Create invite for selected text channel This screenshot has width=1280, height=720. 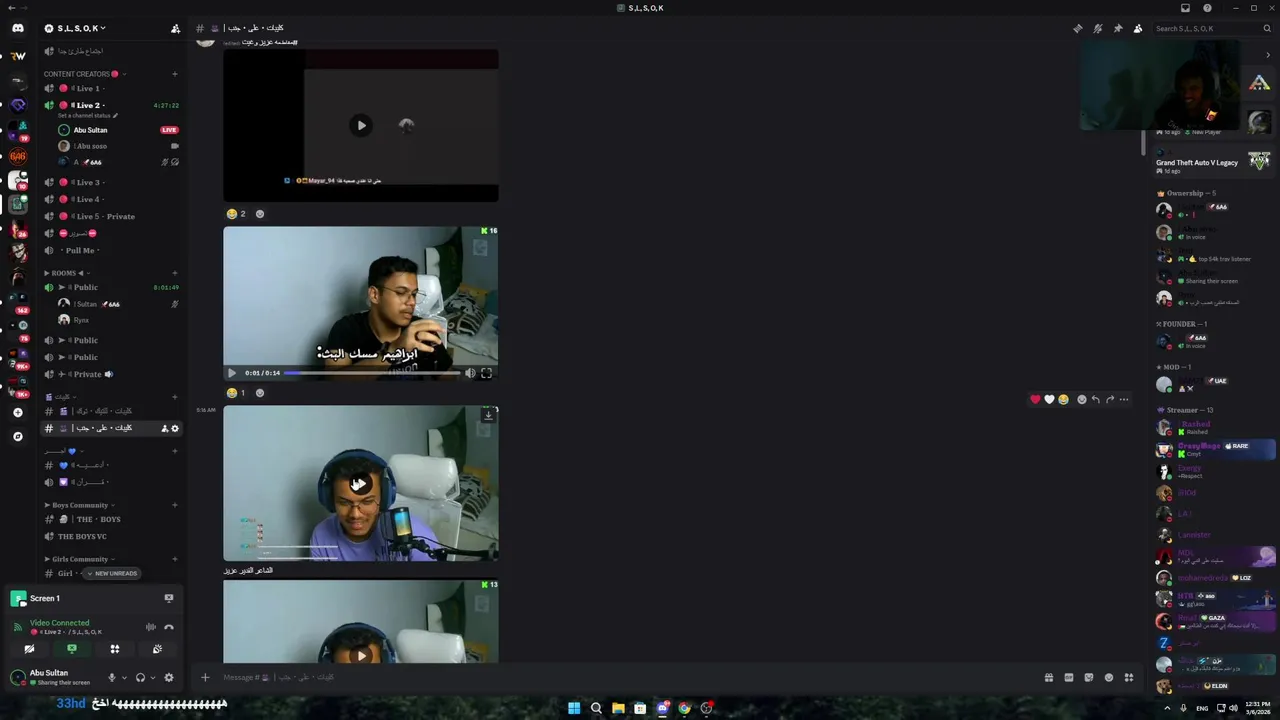164,428
